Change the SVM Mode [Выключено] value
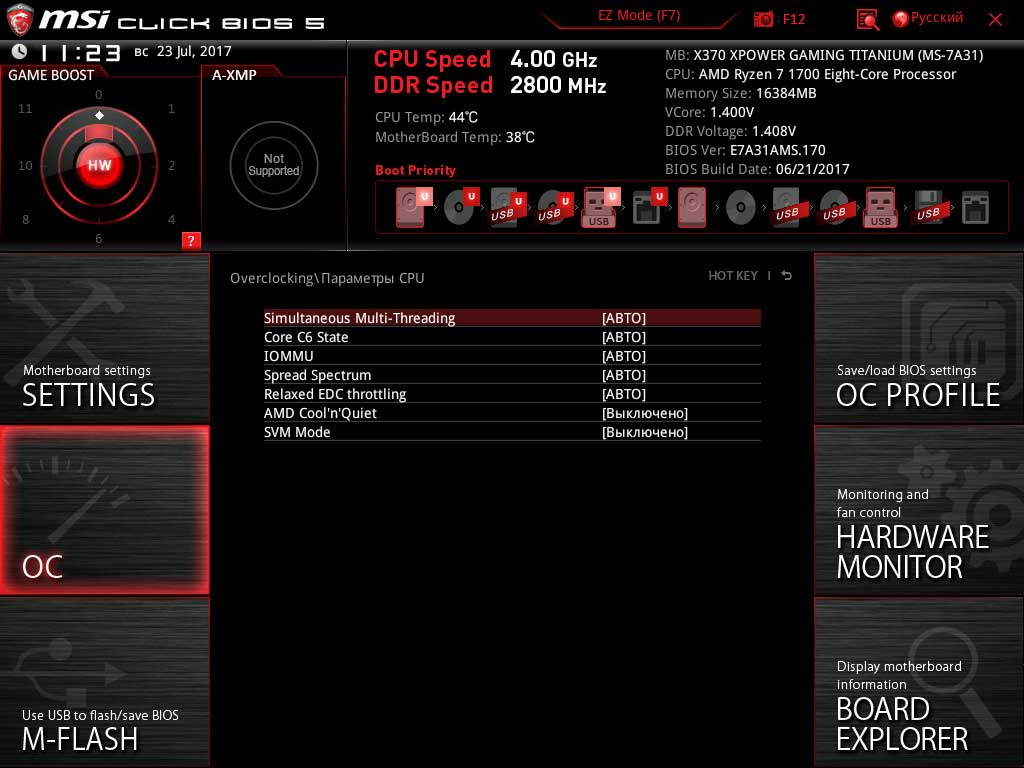 (x=645, y=432)
